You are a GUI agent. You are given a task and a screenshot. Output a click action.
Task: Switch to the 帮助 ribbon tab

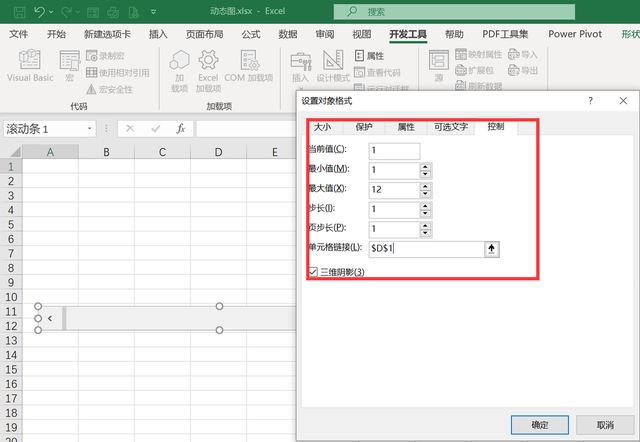click(454, 34)
